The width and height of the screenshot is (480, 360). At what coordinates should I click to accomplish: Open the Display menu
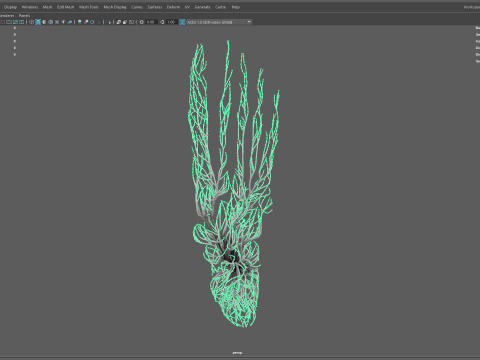point(10,7)
